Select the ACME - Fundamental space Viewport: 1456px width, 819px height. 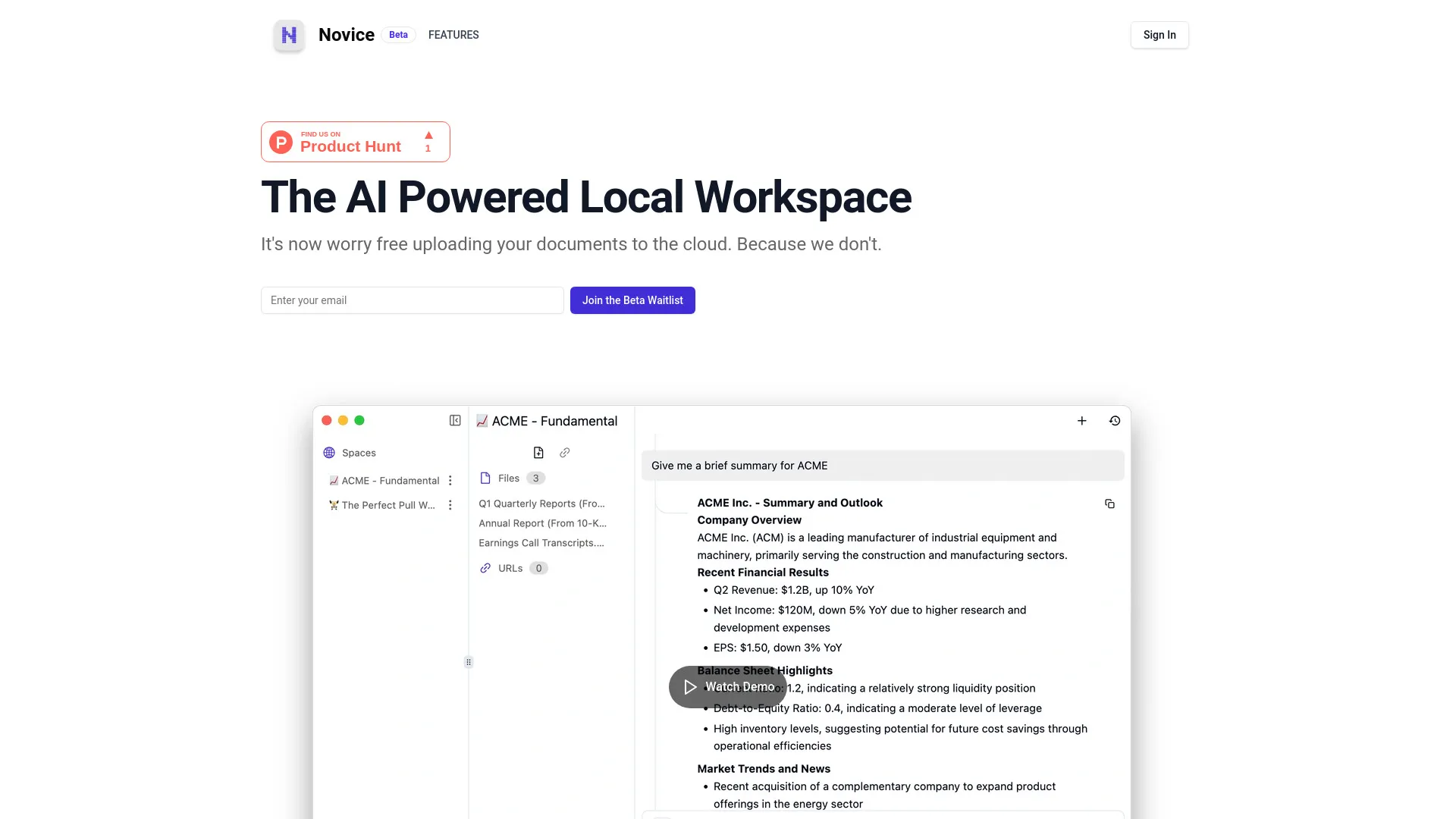pos(390,480)
